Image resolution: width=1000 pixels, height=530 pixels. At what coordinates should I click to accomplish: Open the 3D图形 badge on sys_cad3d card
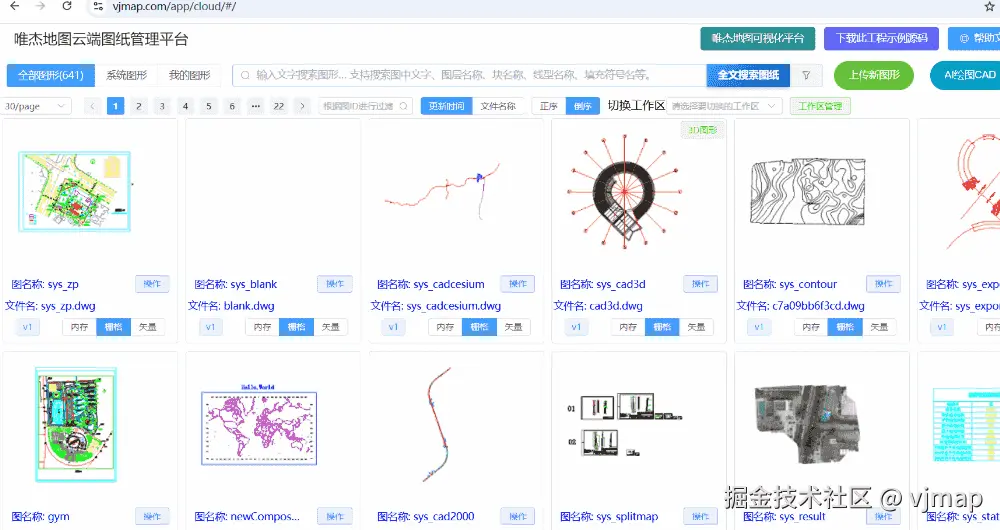tap(702, 130)
